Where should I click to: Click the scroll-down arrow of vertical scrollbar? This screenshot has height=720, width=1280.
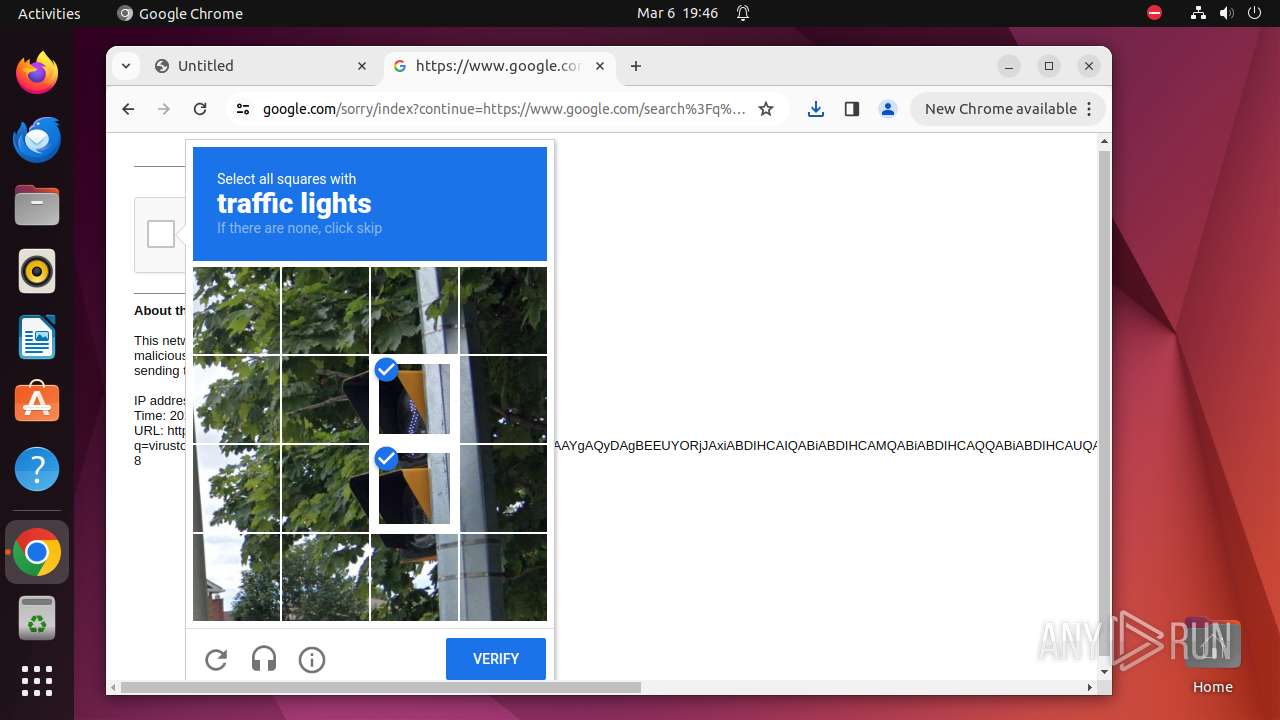[x=1104, y=672]
